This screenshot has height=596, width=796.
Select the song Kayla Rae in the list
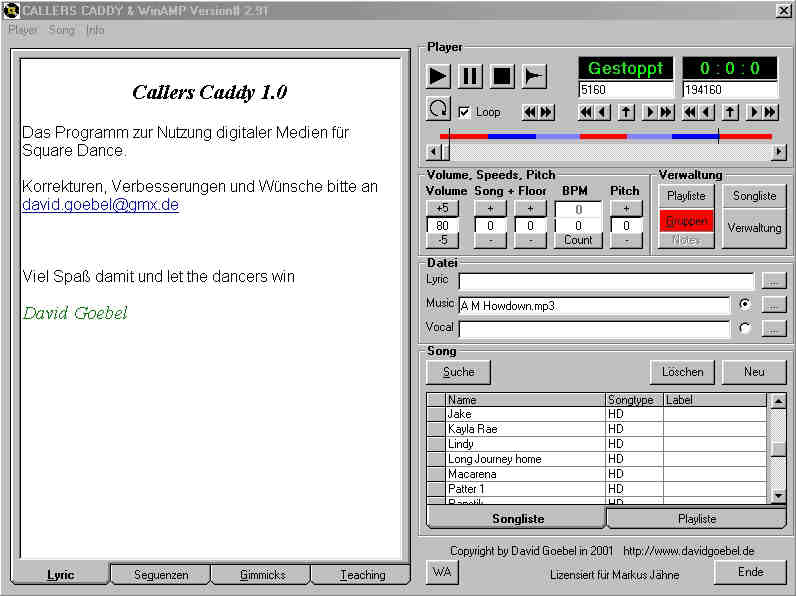tap(596, 429)
